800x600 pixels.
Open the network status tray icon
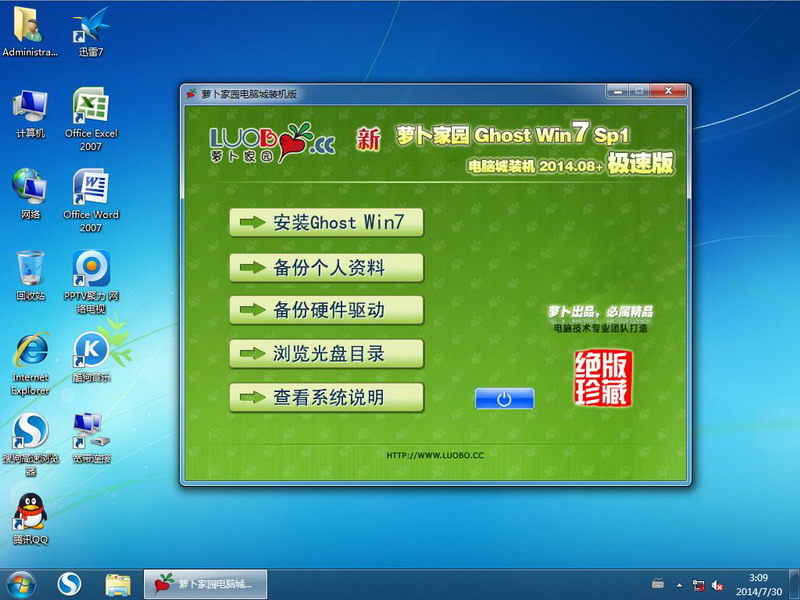[698, 585]
